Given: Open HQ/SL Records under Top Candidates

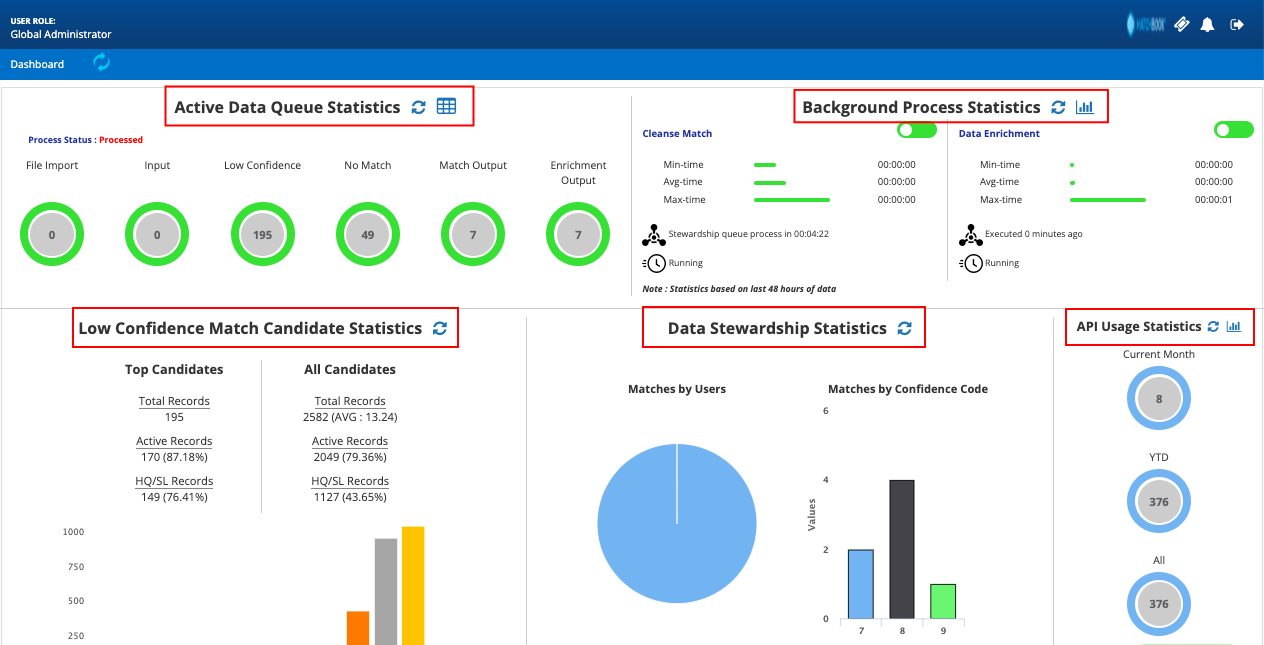Looking at the screenshot, I should click(x=174, y=481).
